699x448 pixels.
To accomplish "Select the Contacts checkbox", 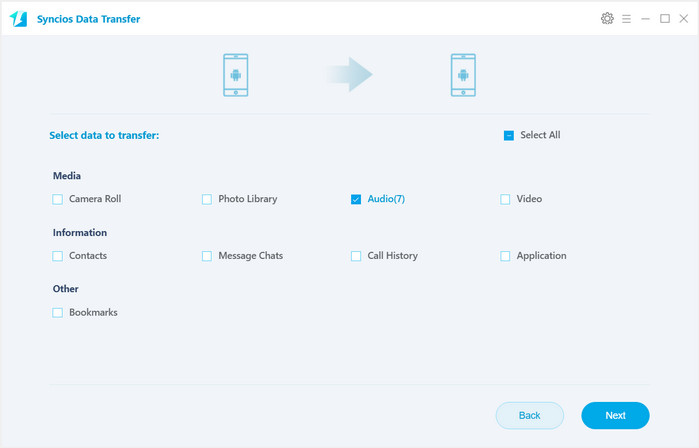I will click(58, 256).
